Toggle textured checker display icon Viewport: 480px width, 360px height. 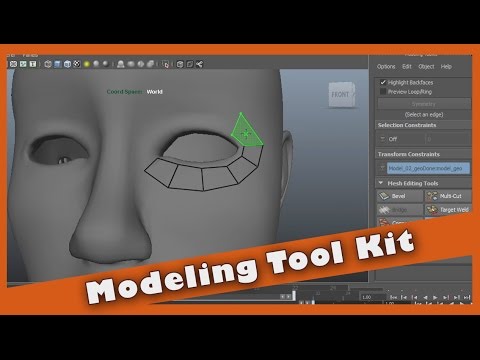[x=77, y=64]
